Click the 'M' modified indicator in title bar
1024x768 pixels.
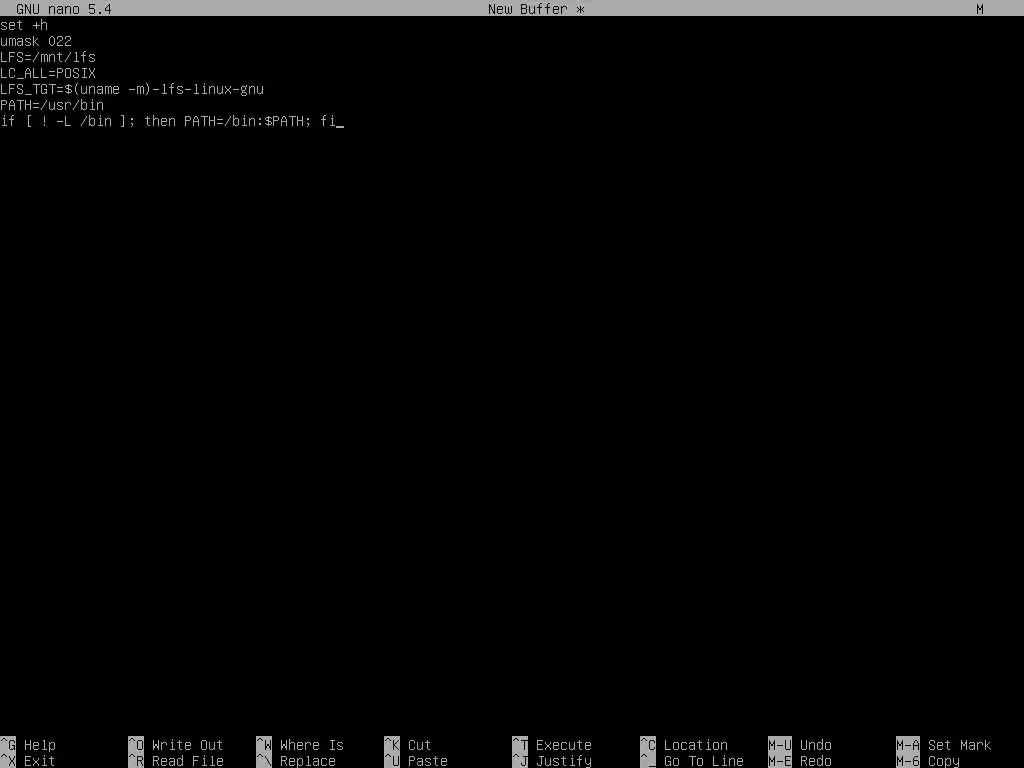click(x=980, y=9)
